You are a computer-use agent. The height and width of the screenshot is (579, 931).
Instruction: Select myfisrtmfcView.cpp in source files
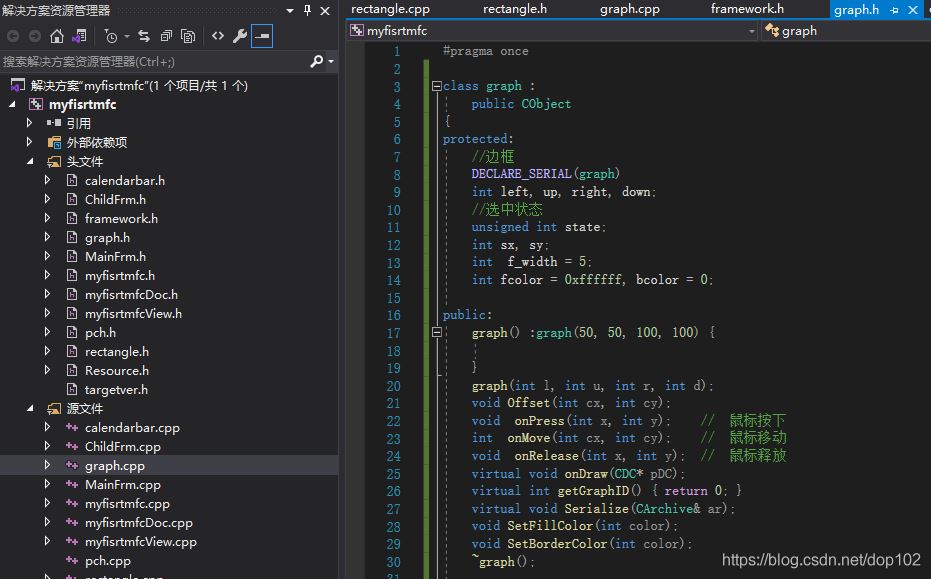(x=140, y=541)
